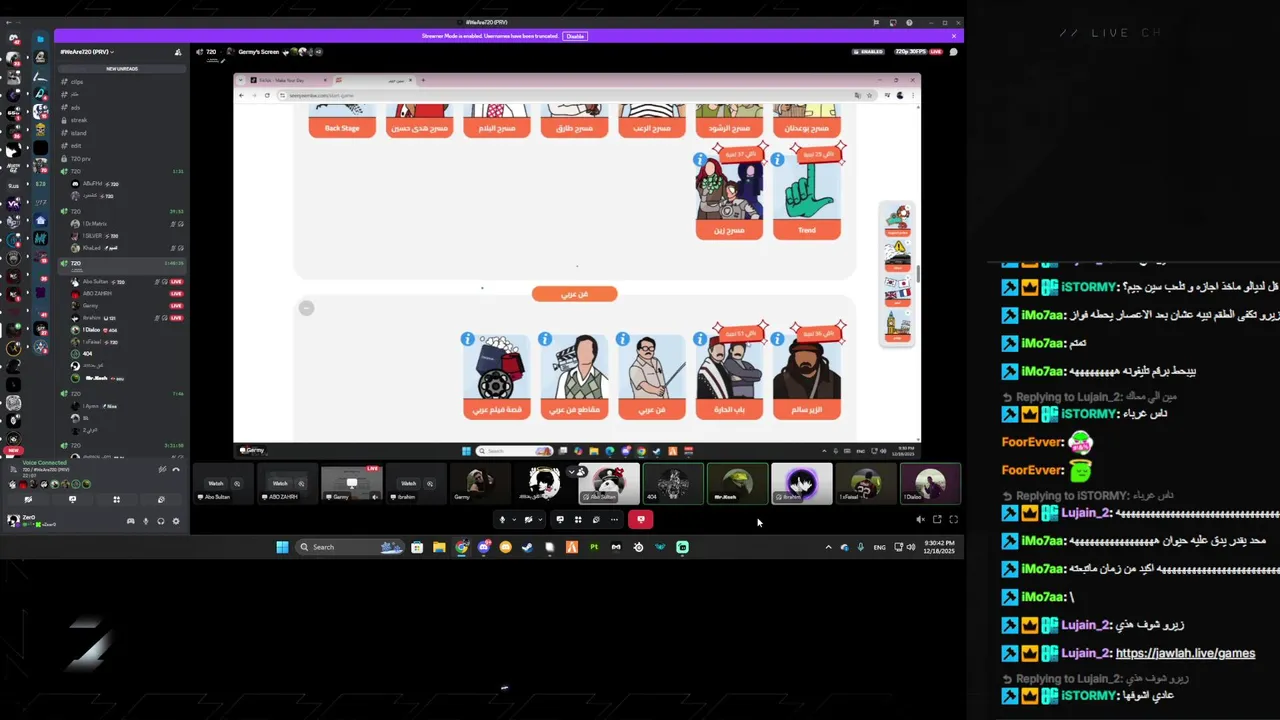Open https://jawlah.live/games link in chat
The image size is (1280, 720).
tap(1185, 653)
